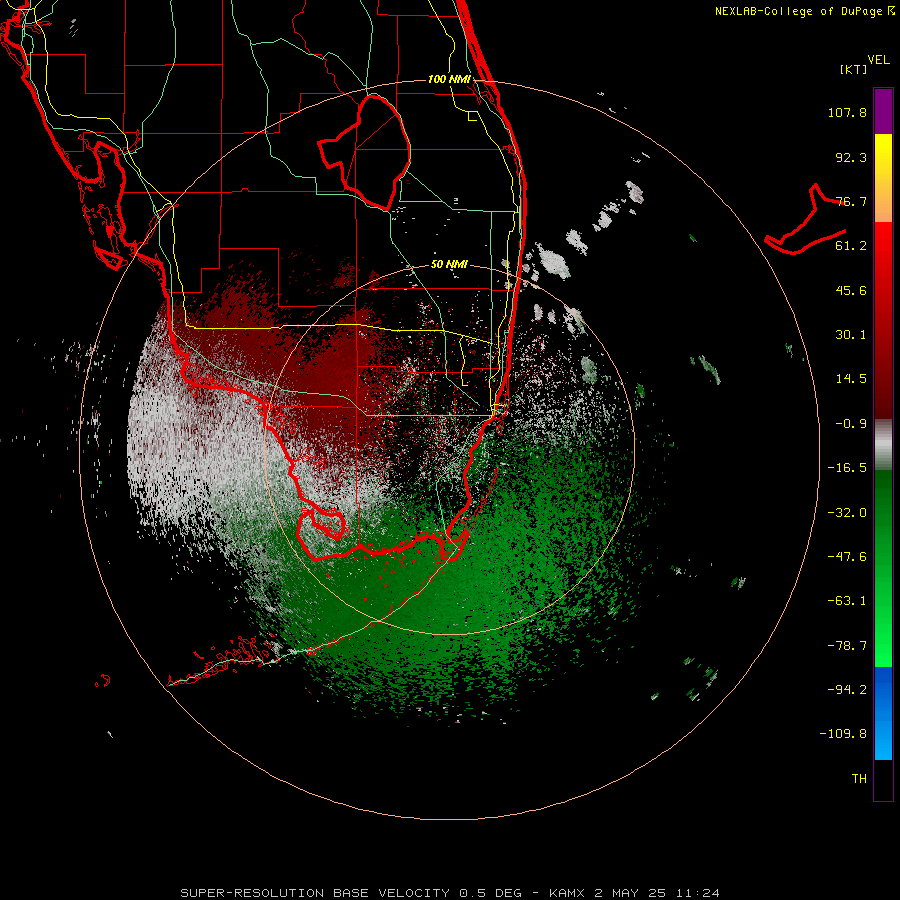Click the -94.2 legend value
Screen dimensions: 900x900
click(x=847, y=690)
